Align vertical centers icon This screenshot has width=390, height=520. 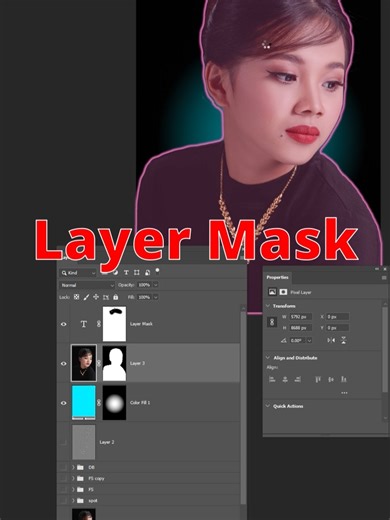tap(331, 379)
